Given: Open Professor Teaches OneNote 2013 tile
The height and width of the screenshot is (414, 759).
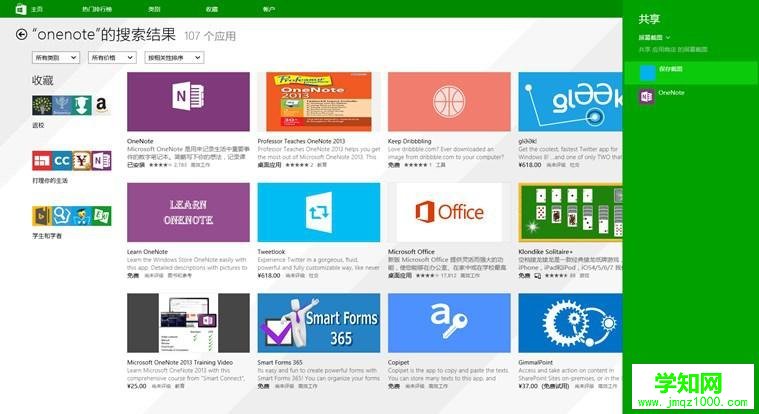Looking at the screenshot, I should tap(319, 102).
